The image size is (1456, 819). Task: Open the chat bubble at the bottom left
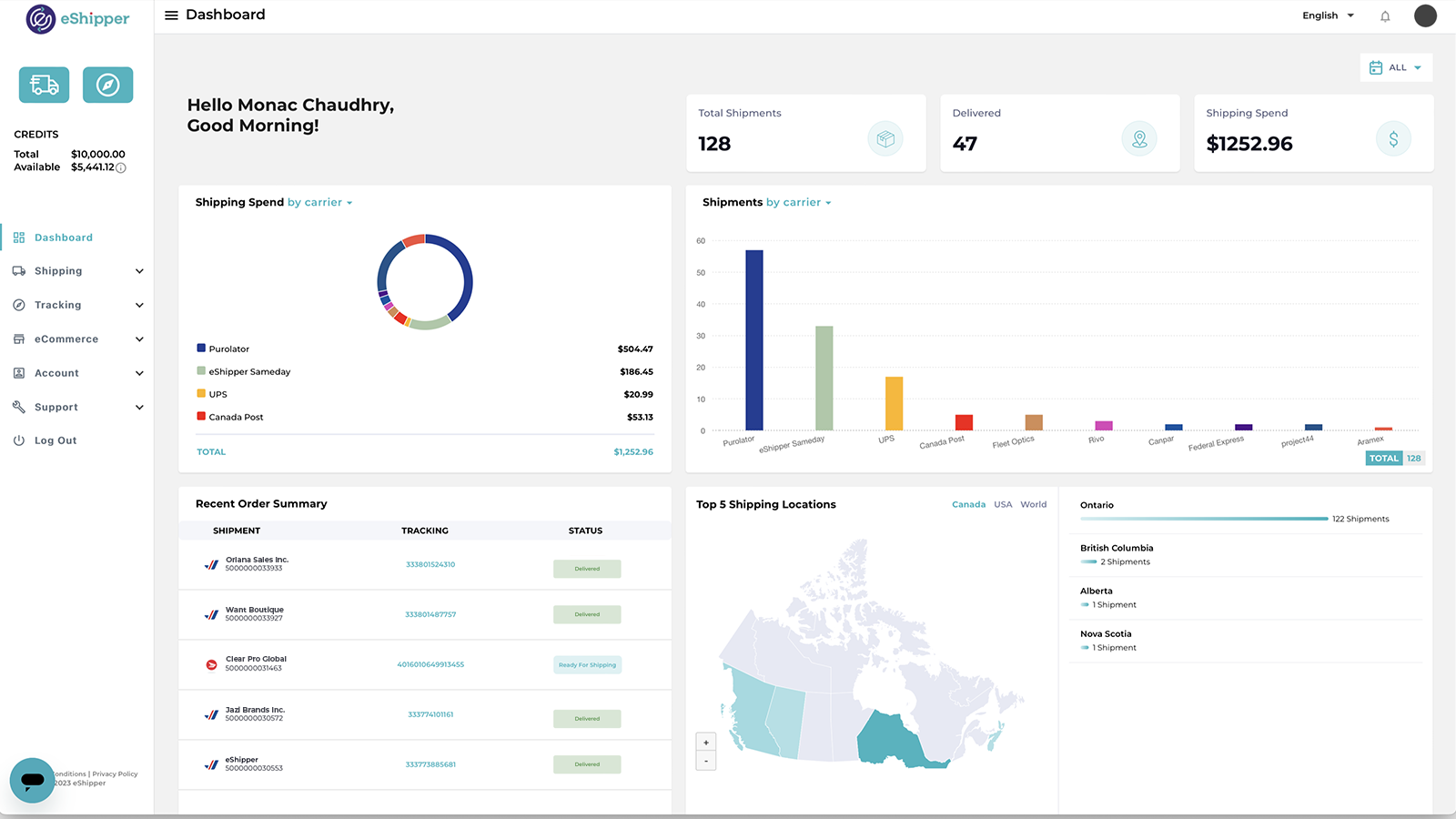click(x=32, y=780)
